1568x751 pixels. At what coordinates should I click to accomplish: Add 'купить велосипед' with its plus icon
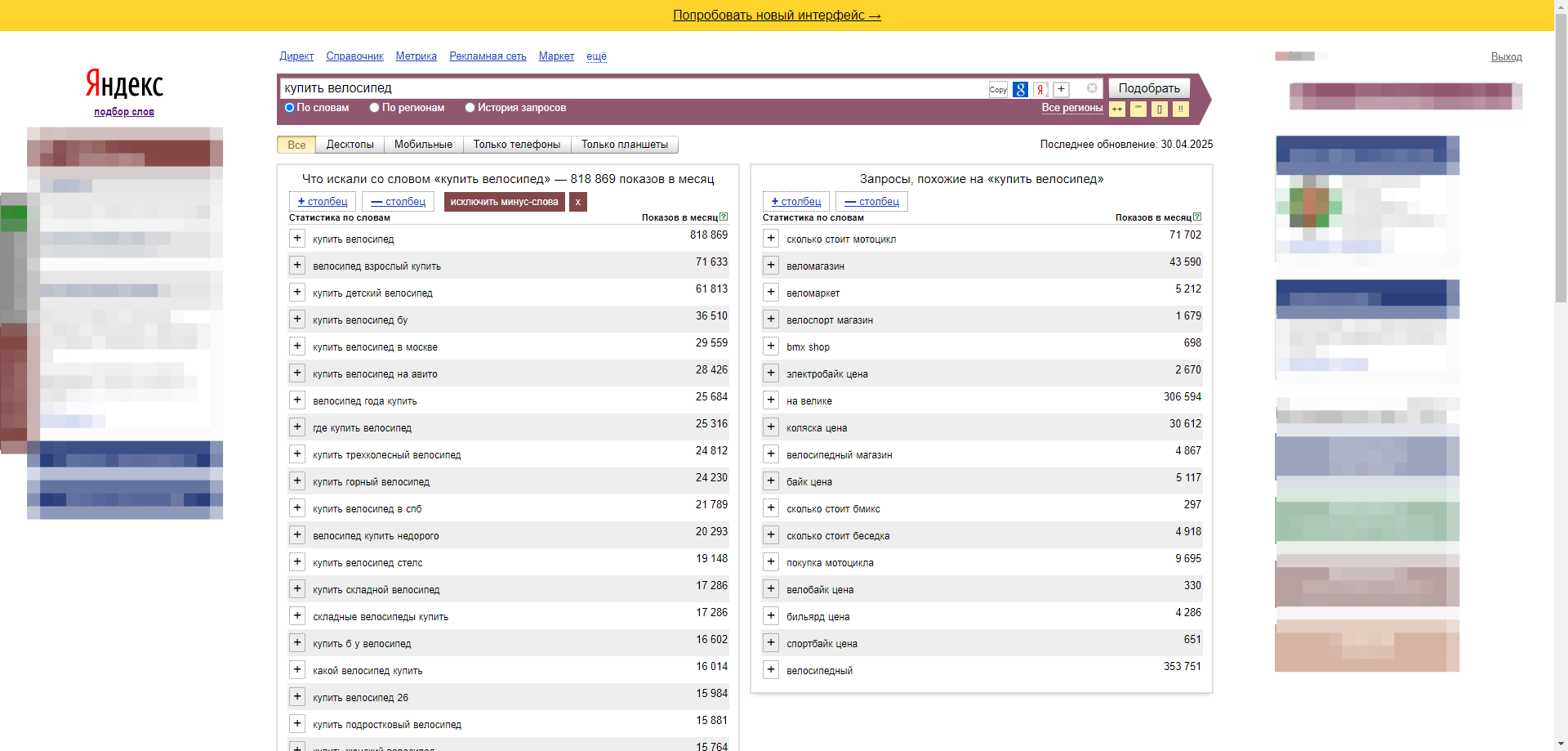click(297, 239)
